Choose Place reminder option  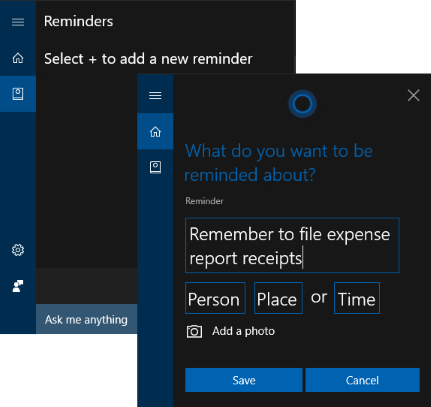(278, 298)
